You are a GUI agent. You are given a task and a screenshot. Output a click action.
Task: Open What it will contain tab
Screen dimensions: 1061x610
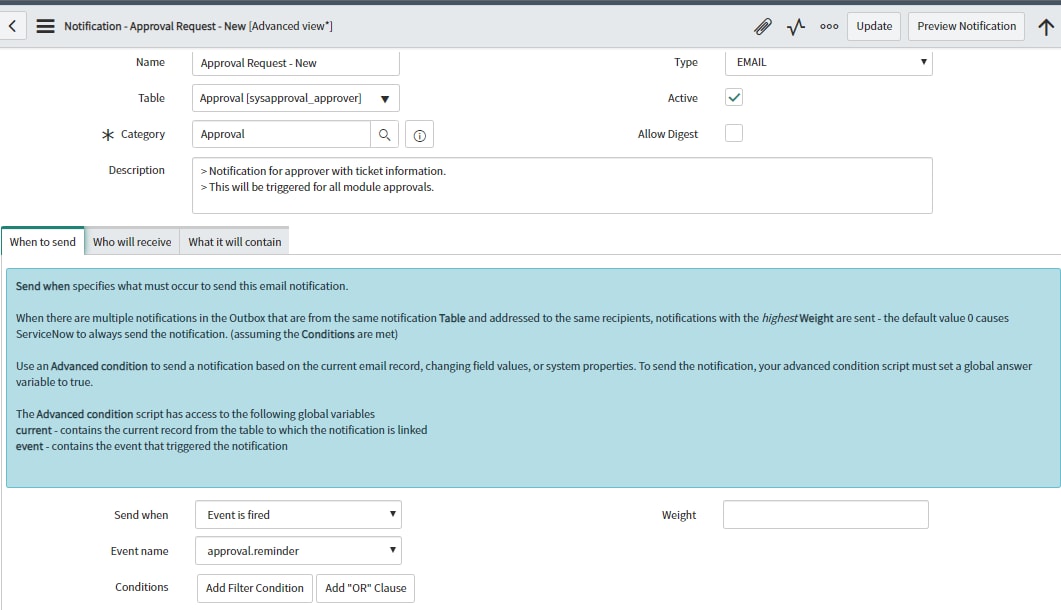coord(235,242)
